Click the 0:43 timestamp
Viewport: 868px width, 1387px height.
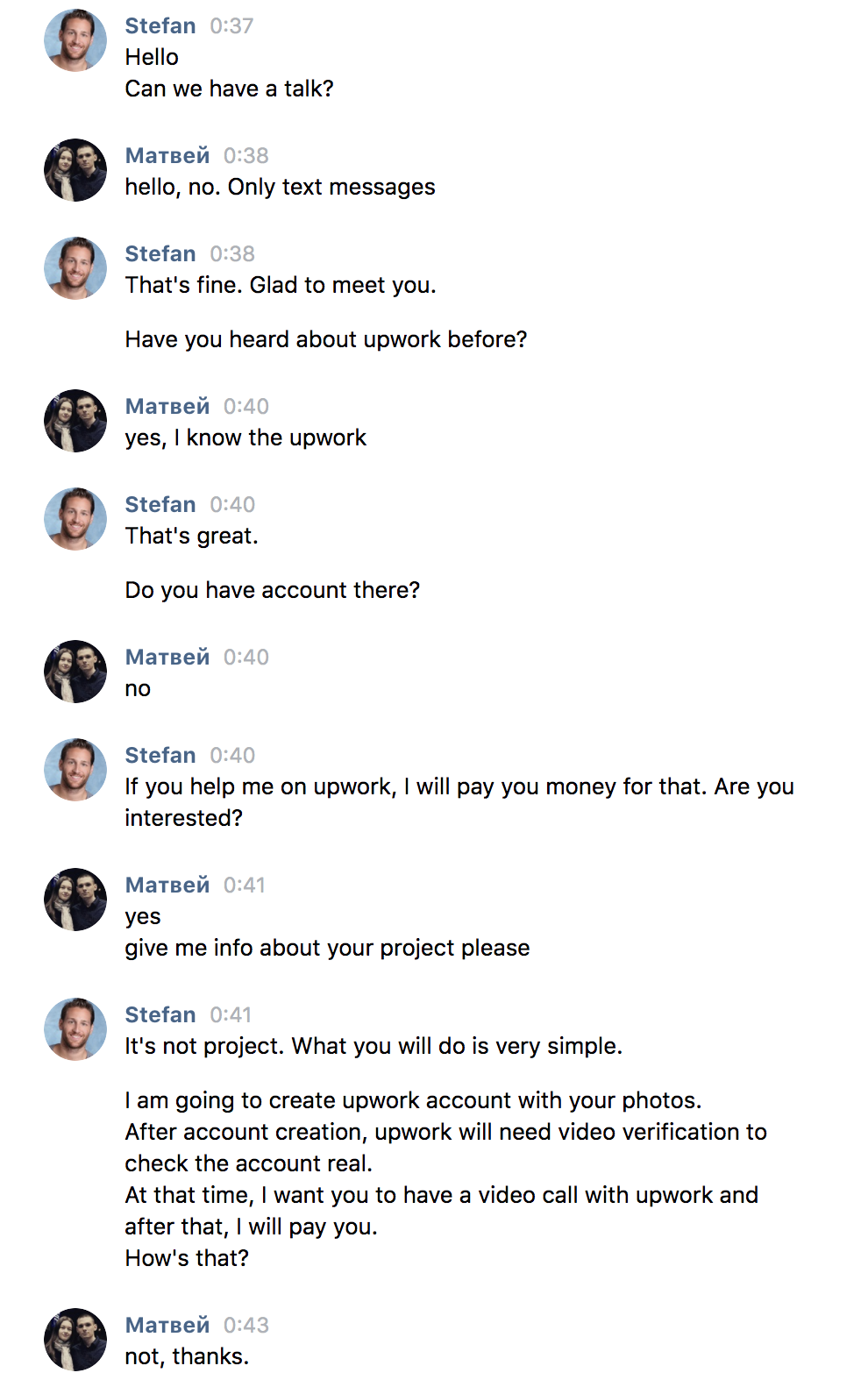245,1326
